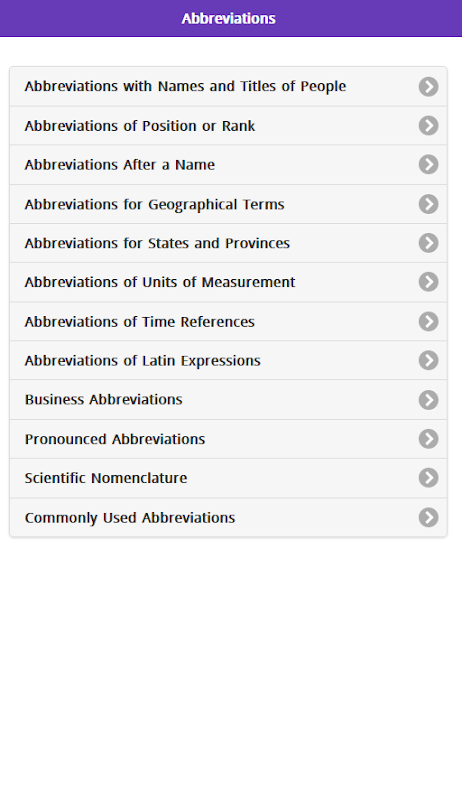The height and width of the screenshot is (800, 462).
Task: Tap arrow icon next to Time References
Action: [428, 321]
